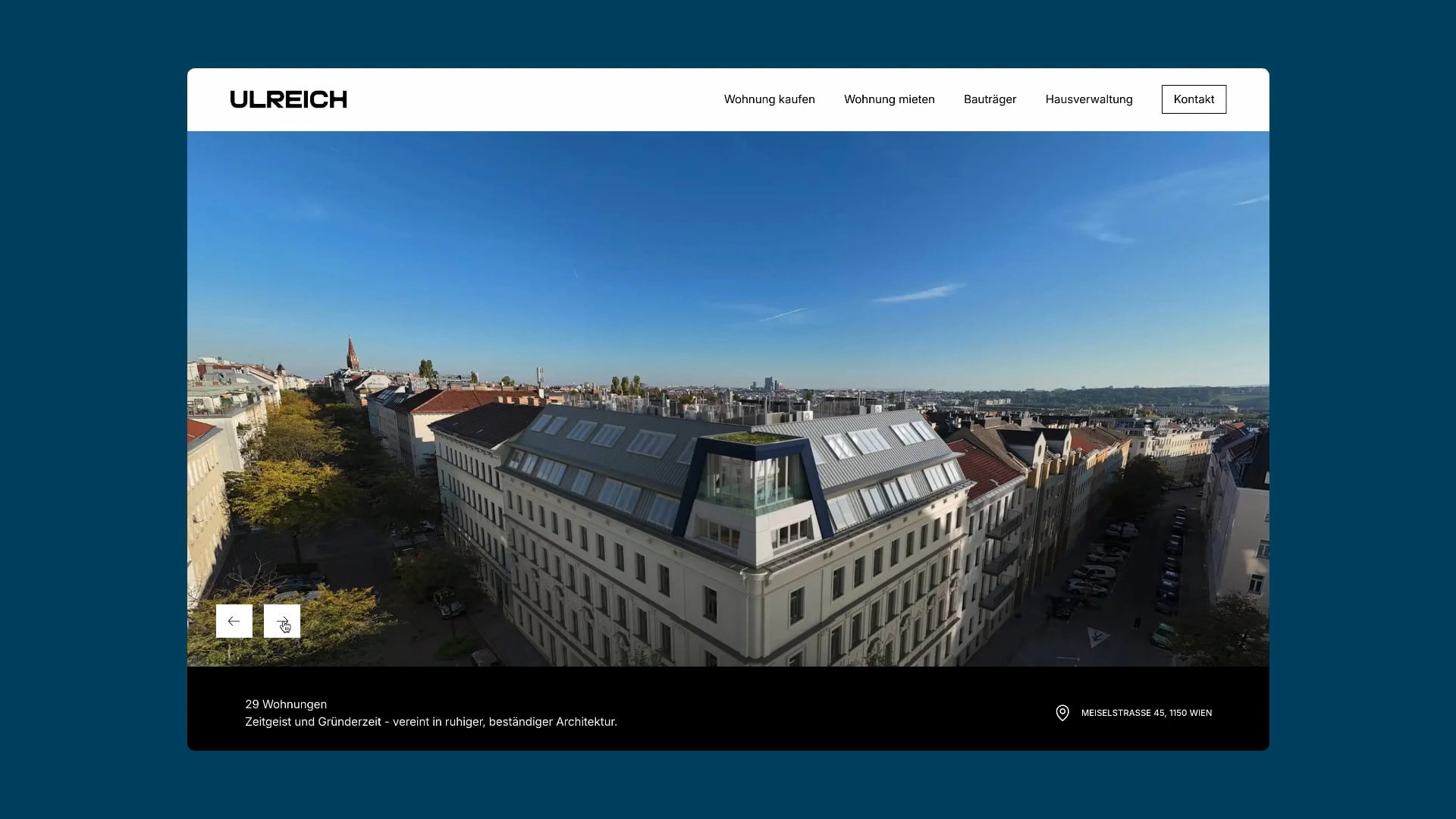Viewport: 1456px width, 819px height.
Task: Click the Zeitgeist und Gründerzeit tagline
Action: (431, 722)
